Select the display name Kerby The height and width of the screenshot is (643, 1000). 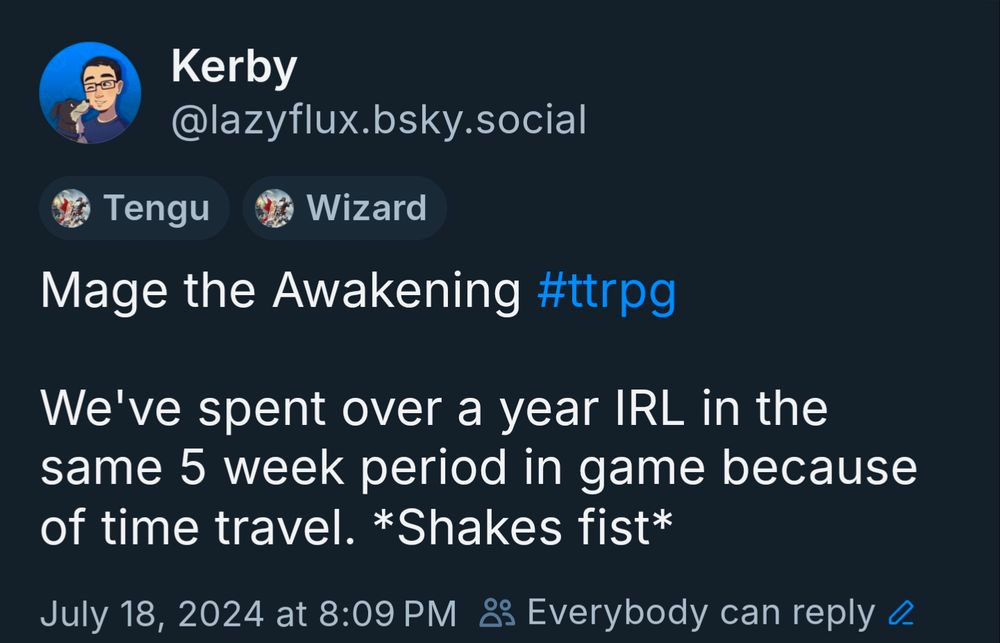tap(234, 66)
